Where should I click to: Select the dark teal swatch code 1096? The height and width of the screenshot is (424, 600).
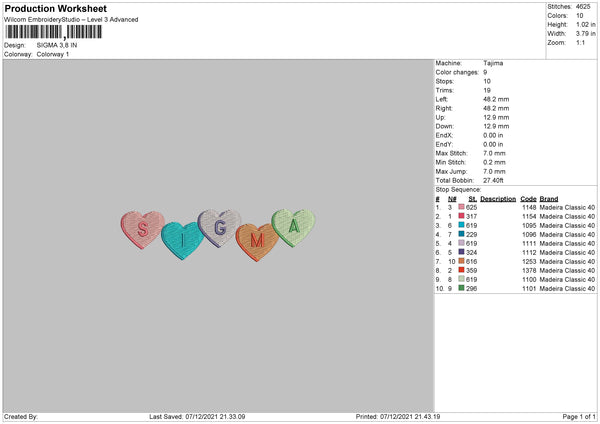point(461,234)
